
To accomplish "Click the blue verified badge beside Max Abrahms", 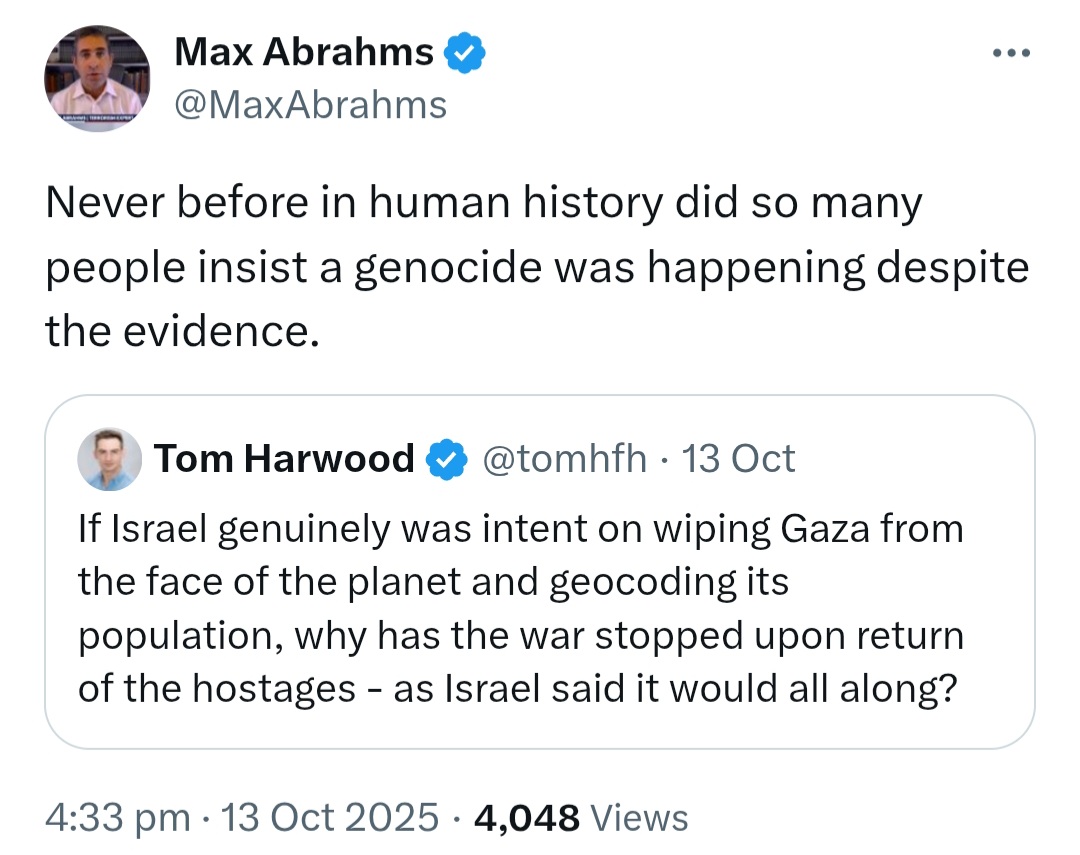I will pyautogui.click(x=465, y=52).
